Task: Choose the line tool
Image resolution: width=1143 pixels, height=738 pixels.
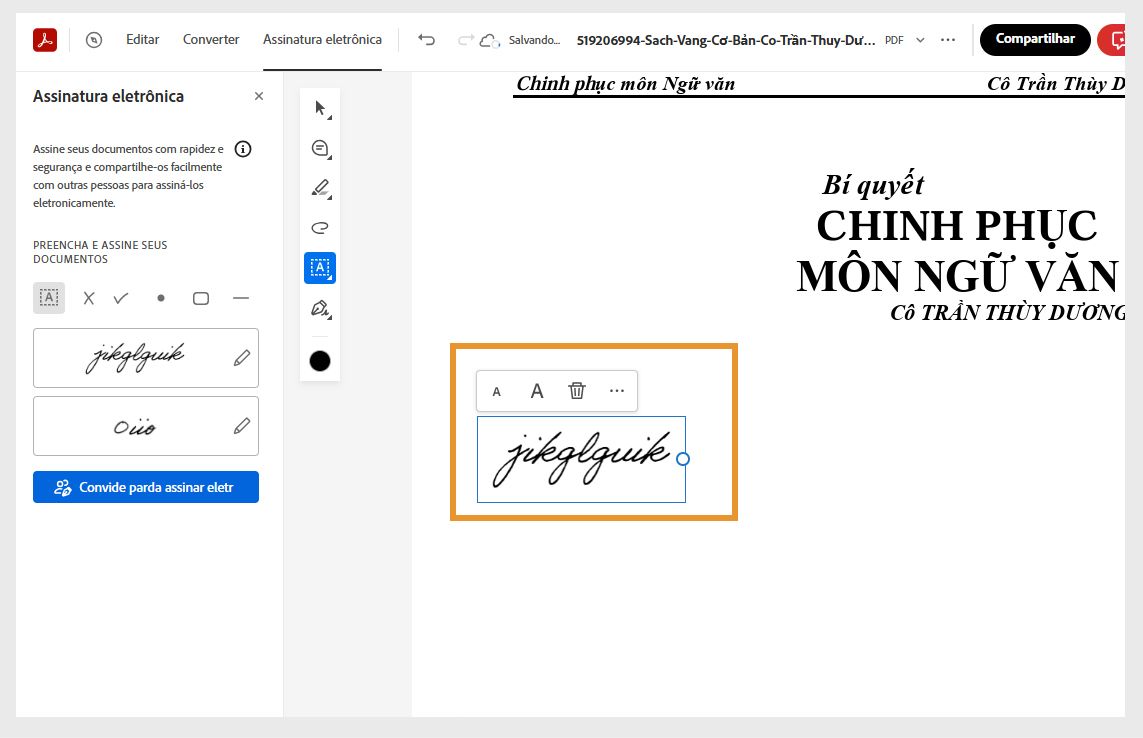Action: pyautogui.click(x=241, y=298)
